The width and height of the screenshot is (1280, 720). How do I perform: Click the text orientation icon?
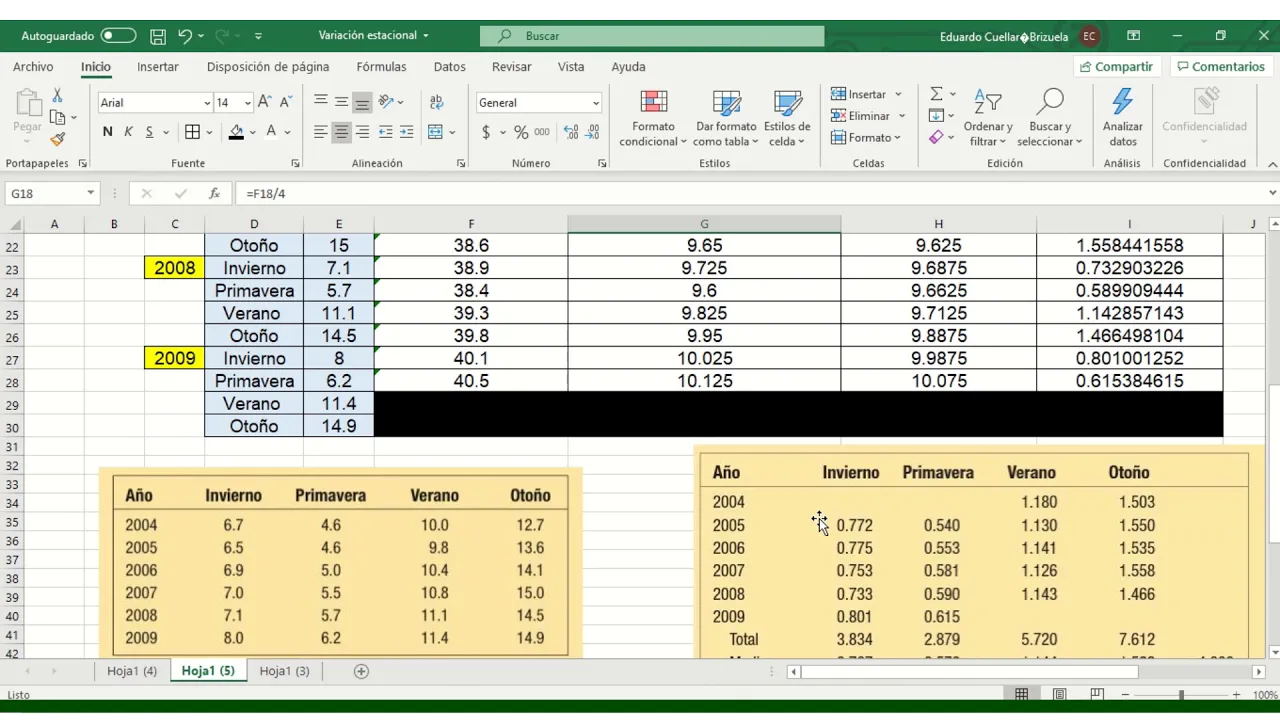(x=387, y=102)
